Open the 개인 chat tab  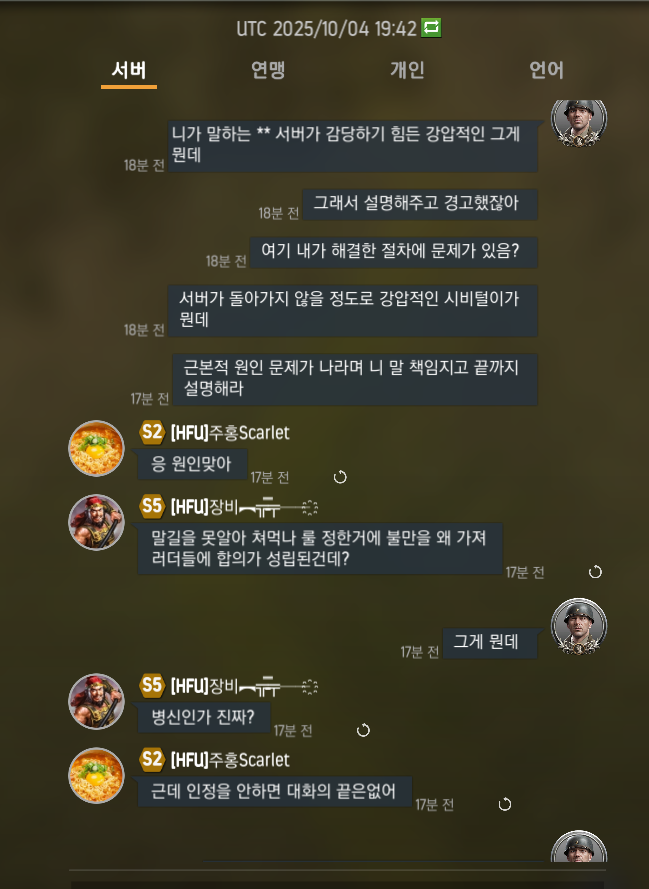[407, 70]
